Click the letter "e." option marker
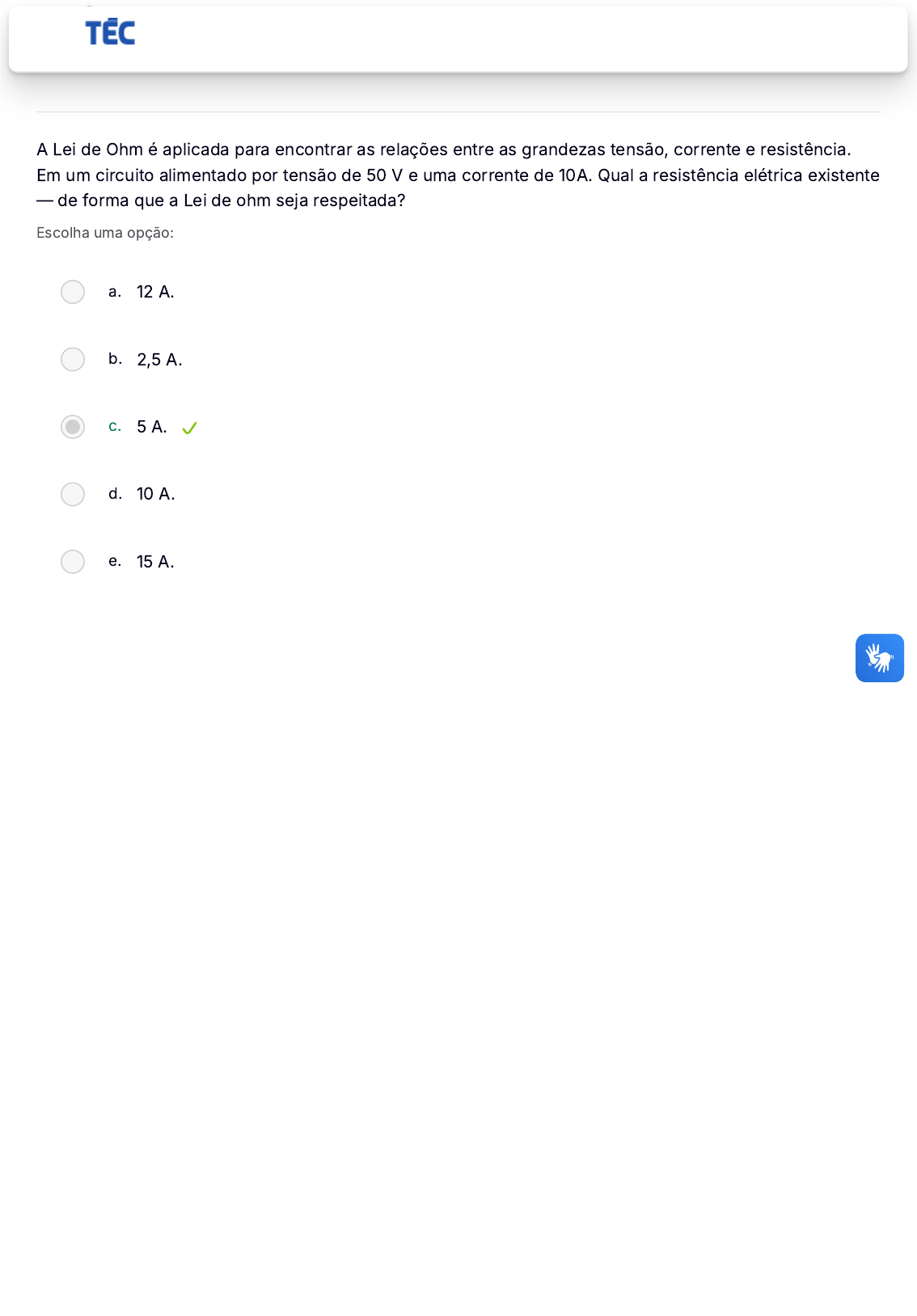The image size is (917, 1316). pos(115,561)
